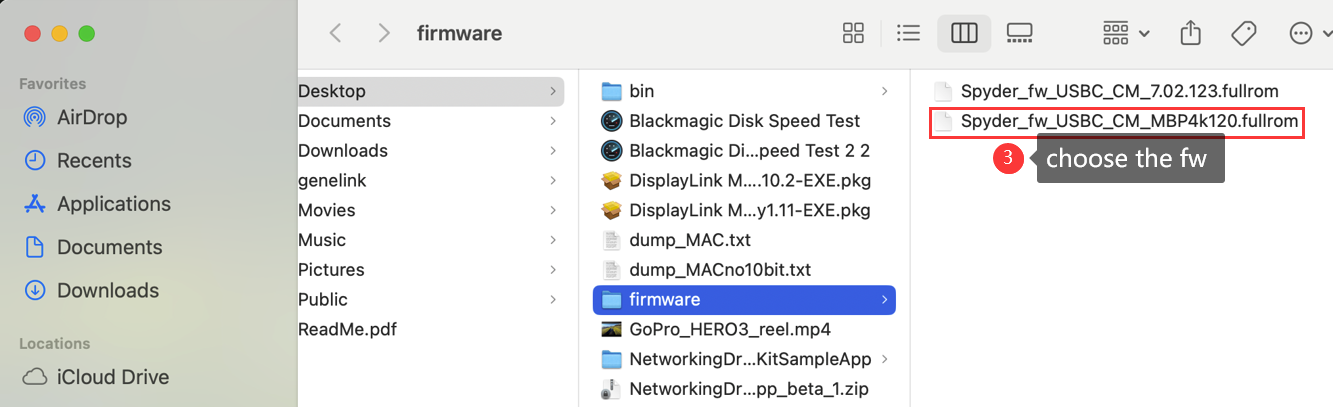Viewport: 1333px width, 407px height.
Task: Open AirDrop in the sidebar
Action: [91, 117]
